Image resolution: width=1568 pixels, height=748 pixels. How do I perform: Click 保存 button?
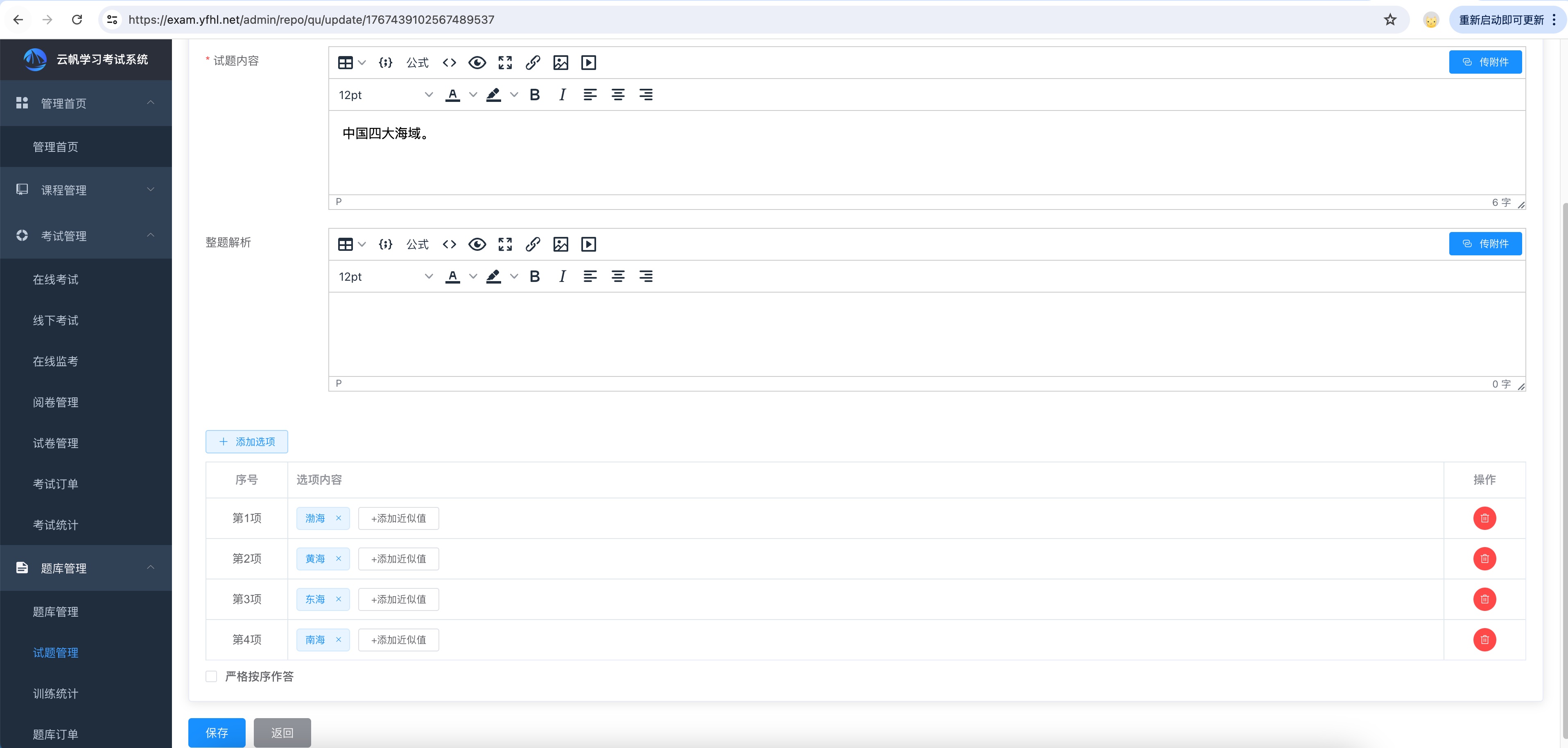point(217,733)
